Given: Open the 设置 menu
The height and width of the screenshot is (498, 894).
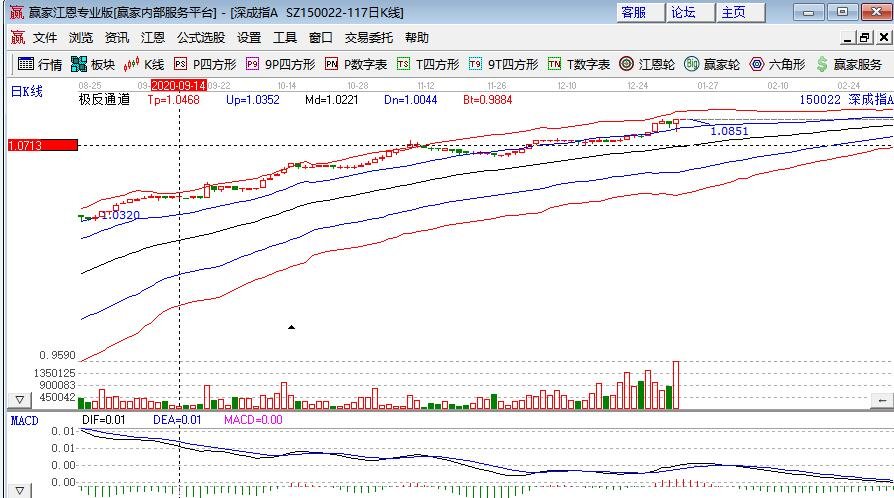Looking at the screenshot, I should coord(249,38).
